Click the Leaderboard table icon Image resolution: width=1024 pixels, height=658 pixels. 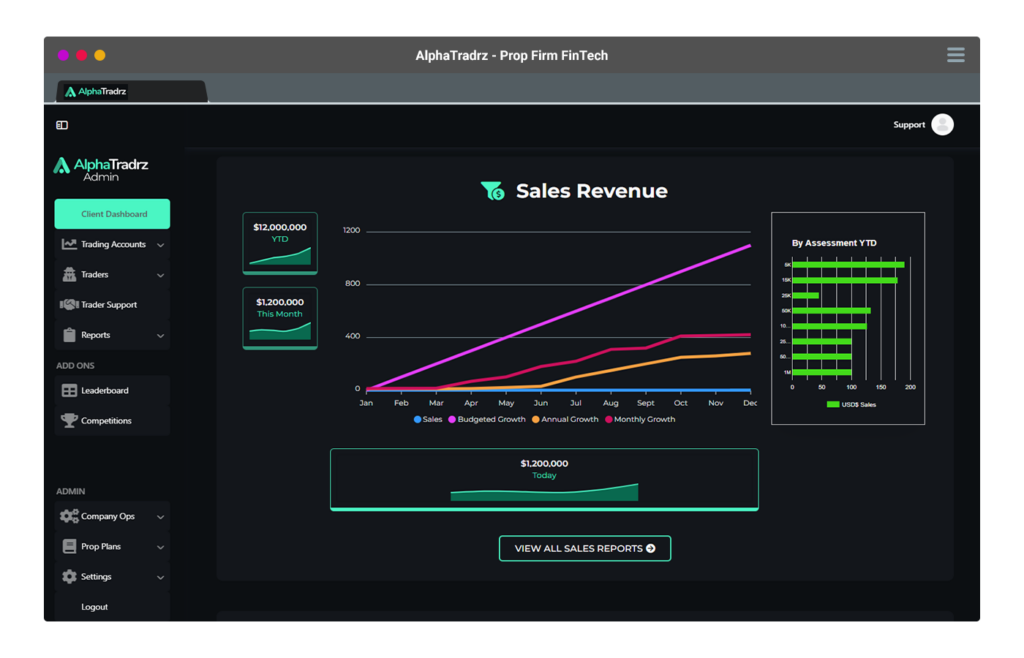coord(69,391)
